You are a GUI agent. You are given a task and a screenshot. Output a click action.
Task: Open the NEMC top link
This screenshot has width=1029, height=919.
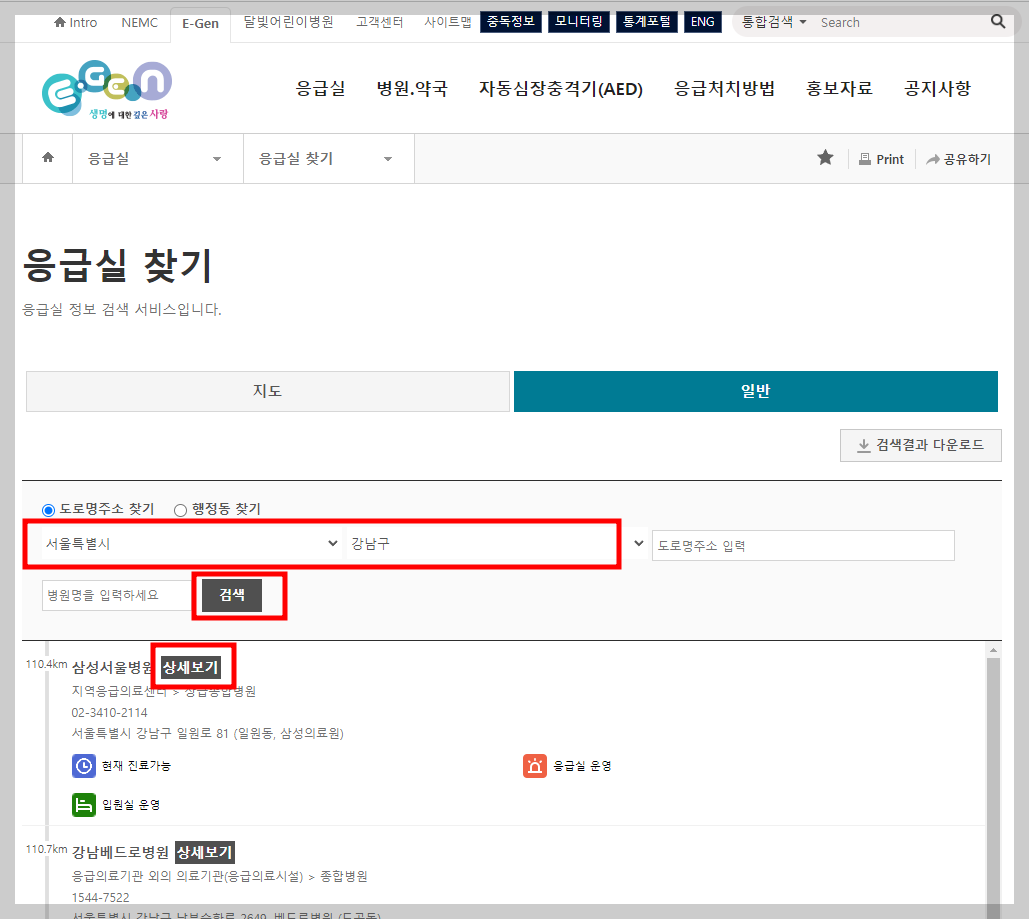[x=139, y=22]
